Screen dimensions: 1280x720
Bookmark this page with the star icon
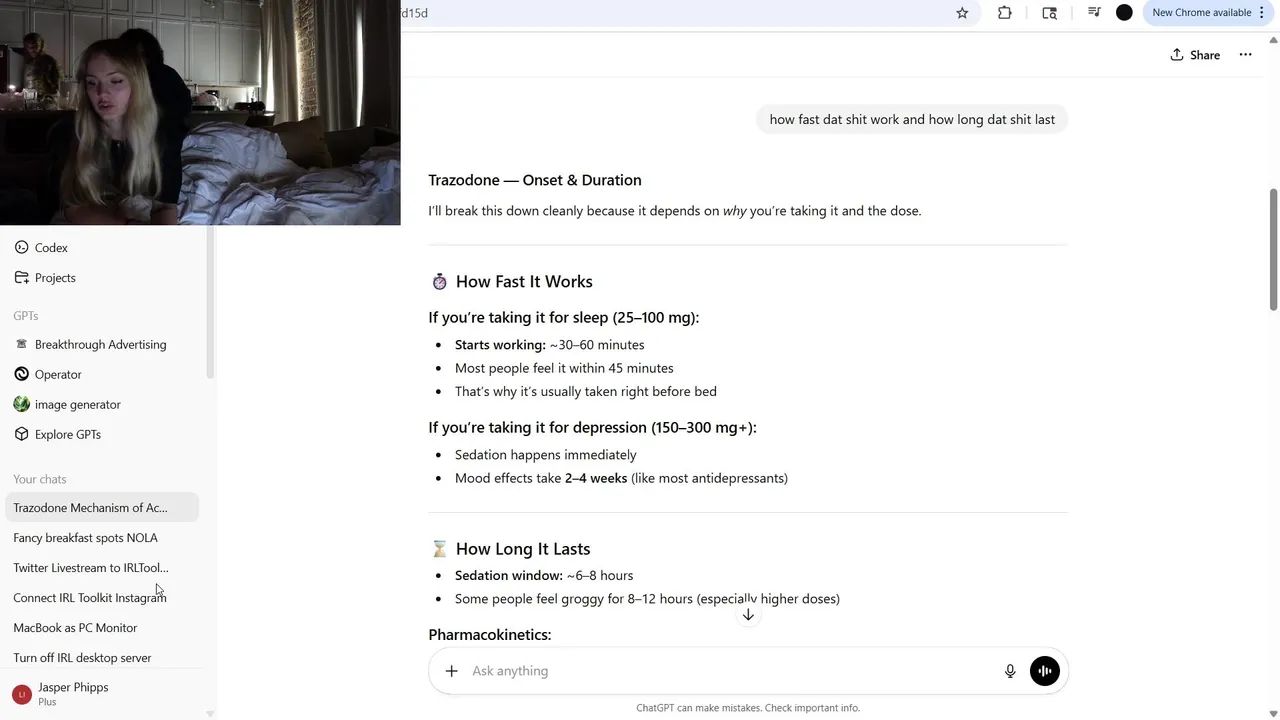point(962,13)
